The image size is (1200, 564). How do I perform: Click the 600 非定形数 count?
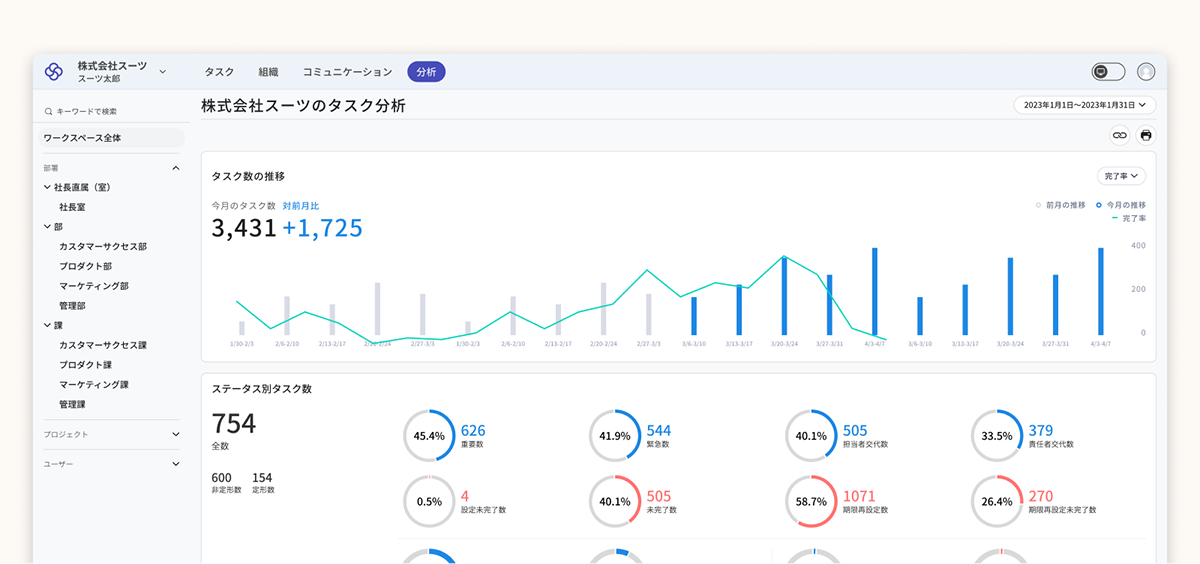point(221,478)
